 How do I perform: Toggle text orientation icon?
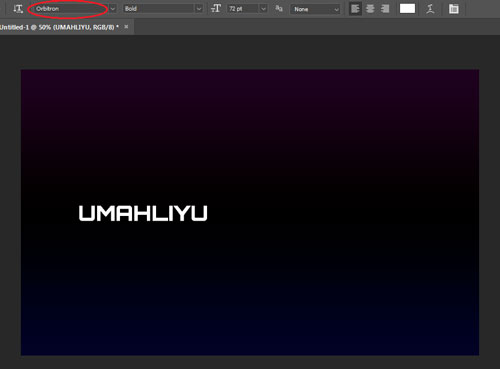pos(18,9)
